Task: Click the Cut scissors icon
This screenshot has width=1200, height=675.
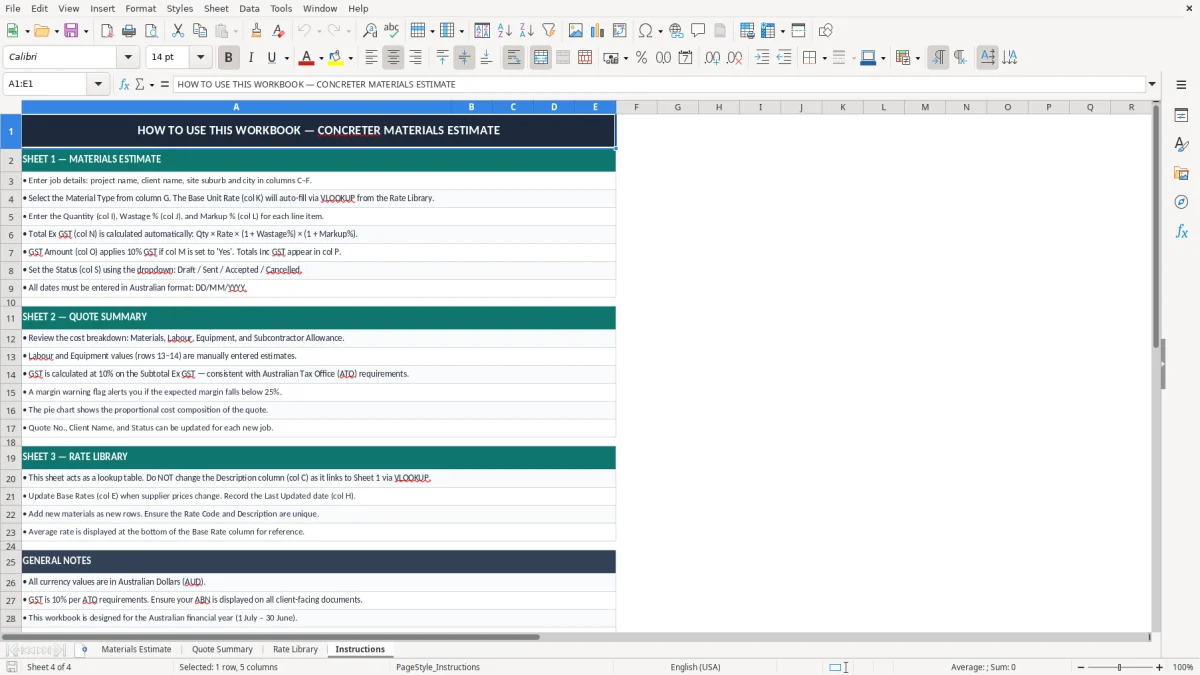Action: (x=178, y=31)
